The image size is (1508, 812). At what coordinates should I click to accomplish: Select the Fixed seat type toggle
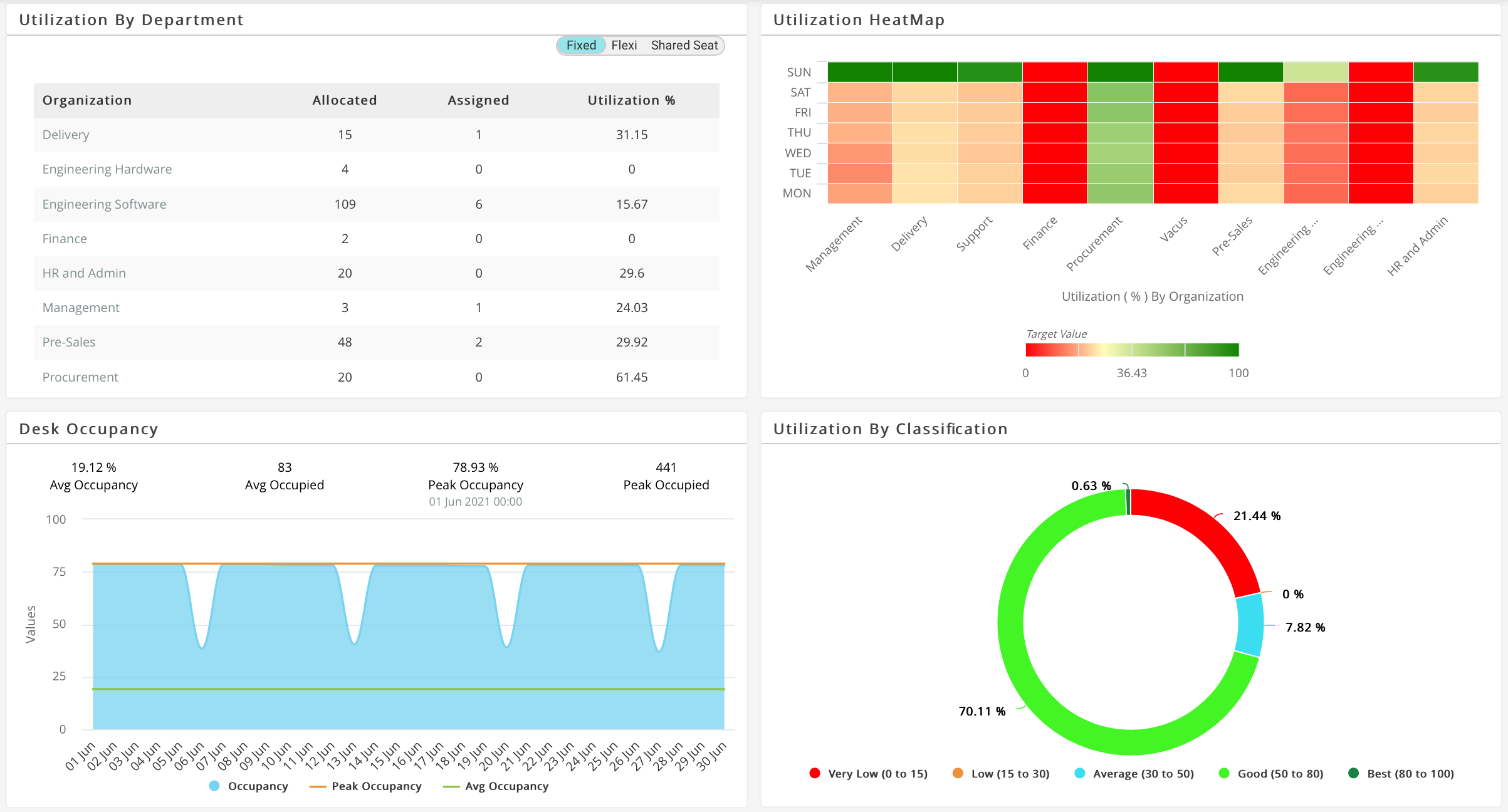point(581,45)
